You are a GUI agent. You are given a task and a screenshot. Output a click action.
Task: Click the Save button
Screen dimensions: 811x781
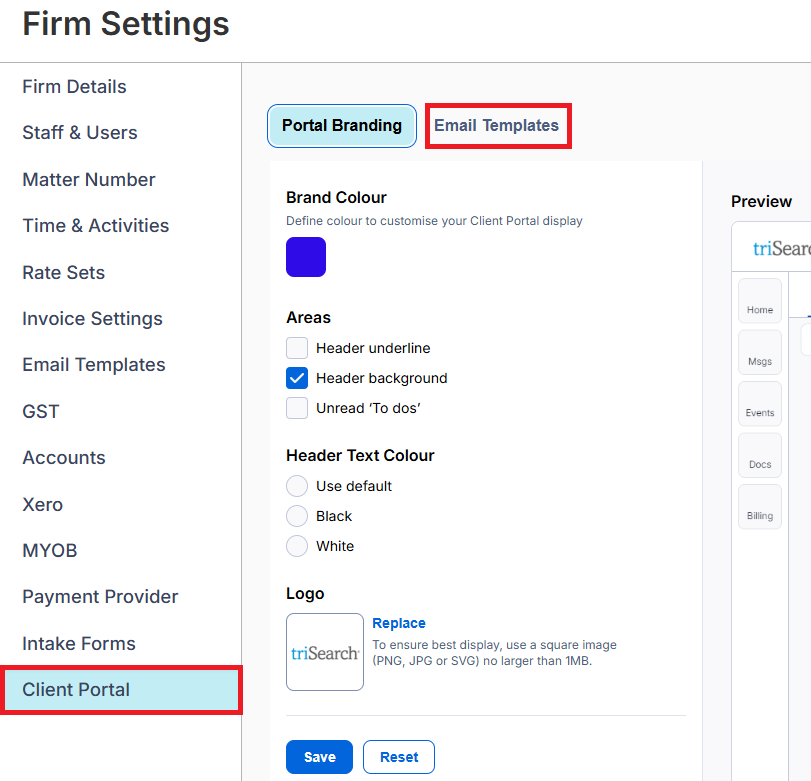(319, 757)
